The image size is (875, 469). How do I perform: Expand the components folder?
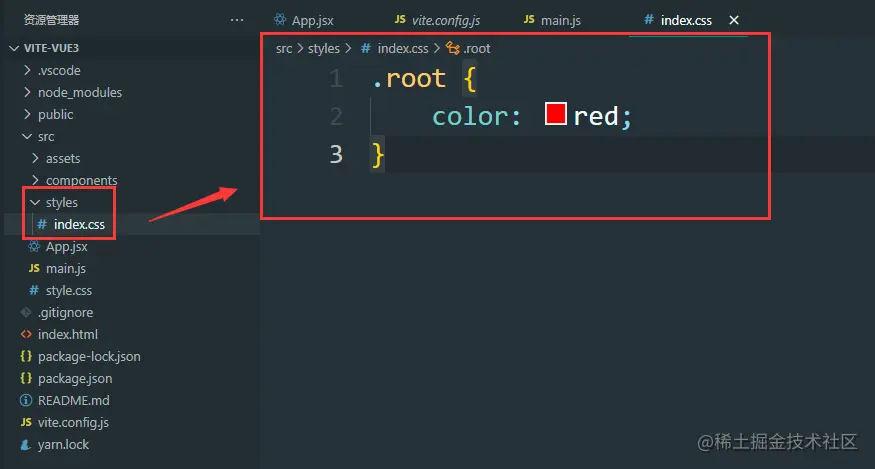tap(36, 180)
